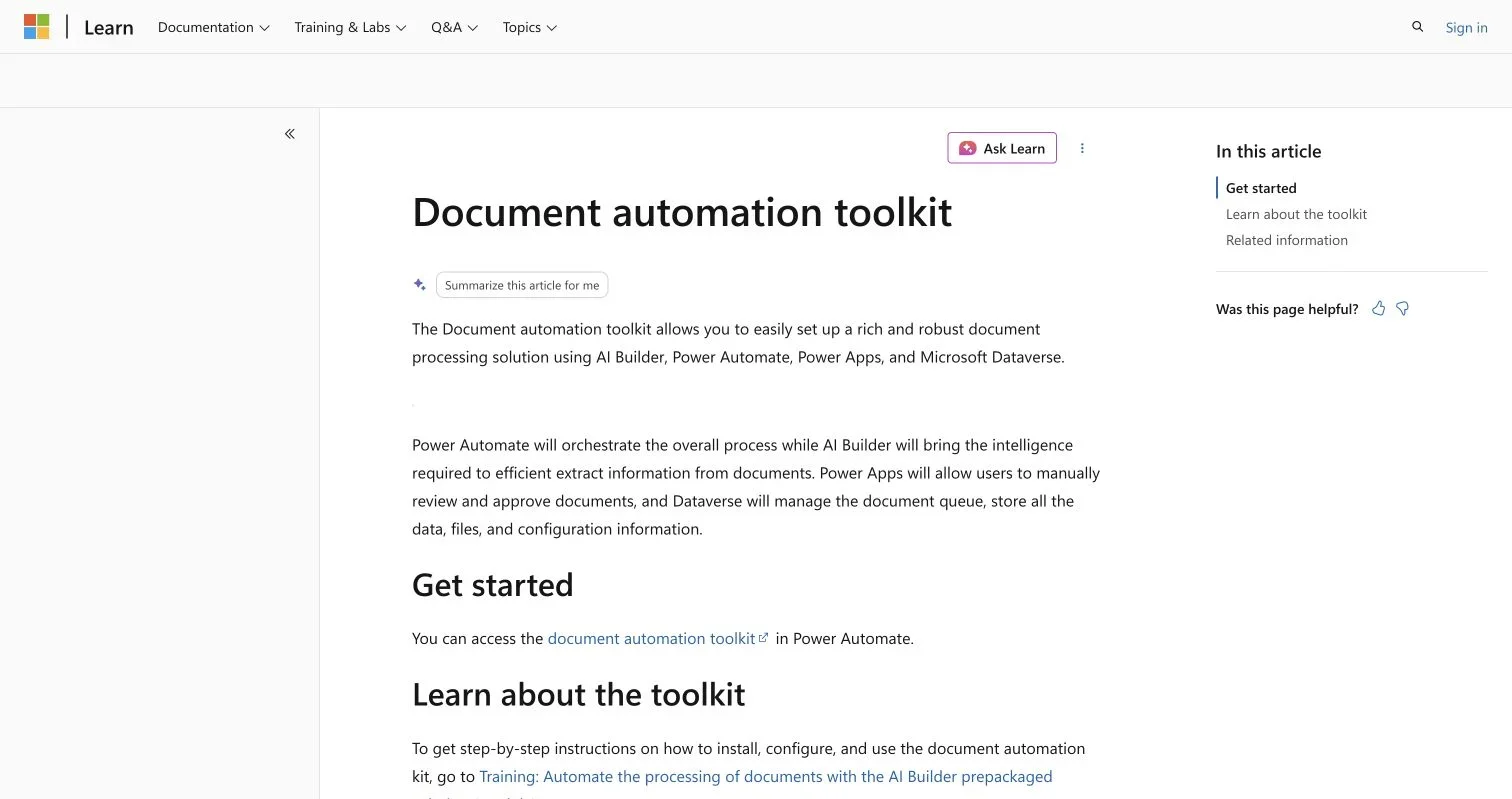The height and width of the screenshot is (799, 1512).
Task: Go to the Learn home link
Action: coord(109,27)
